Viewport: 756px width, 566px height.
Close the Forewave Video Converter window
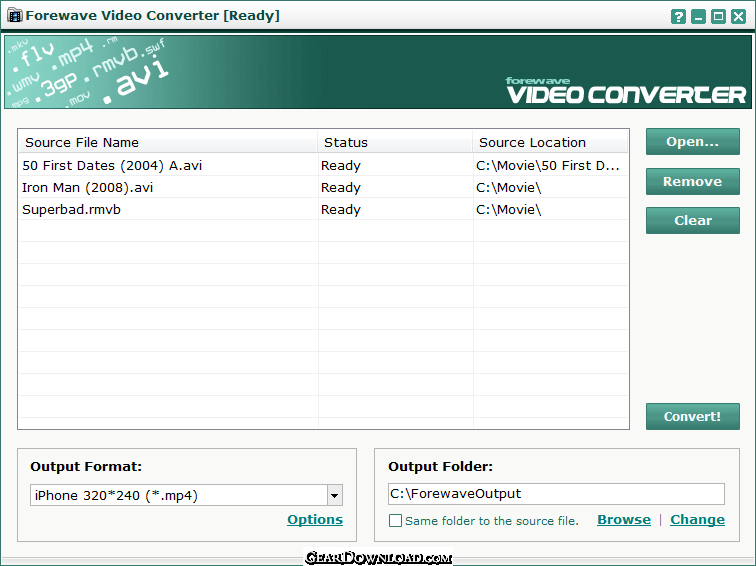pyautogui.click(x=738, y=17)
